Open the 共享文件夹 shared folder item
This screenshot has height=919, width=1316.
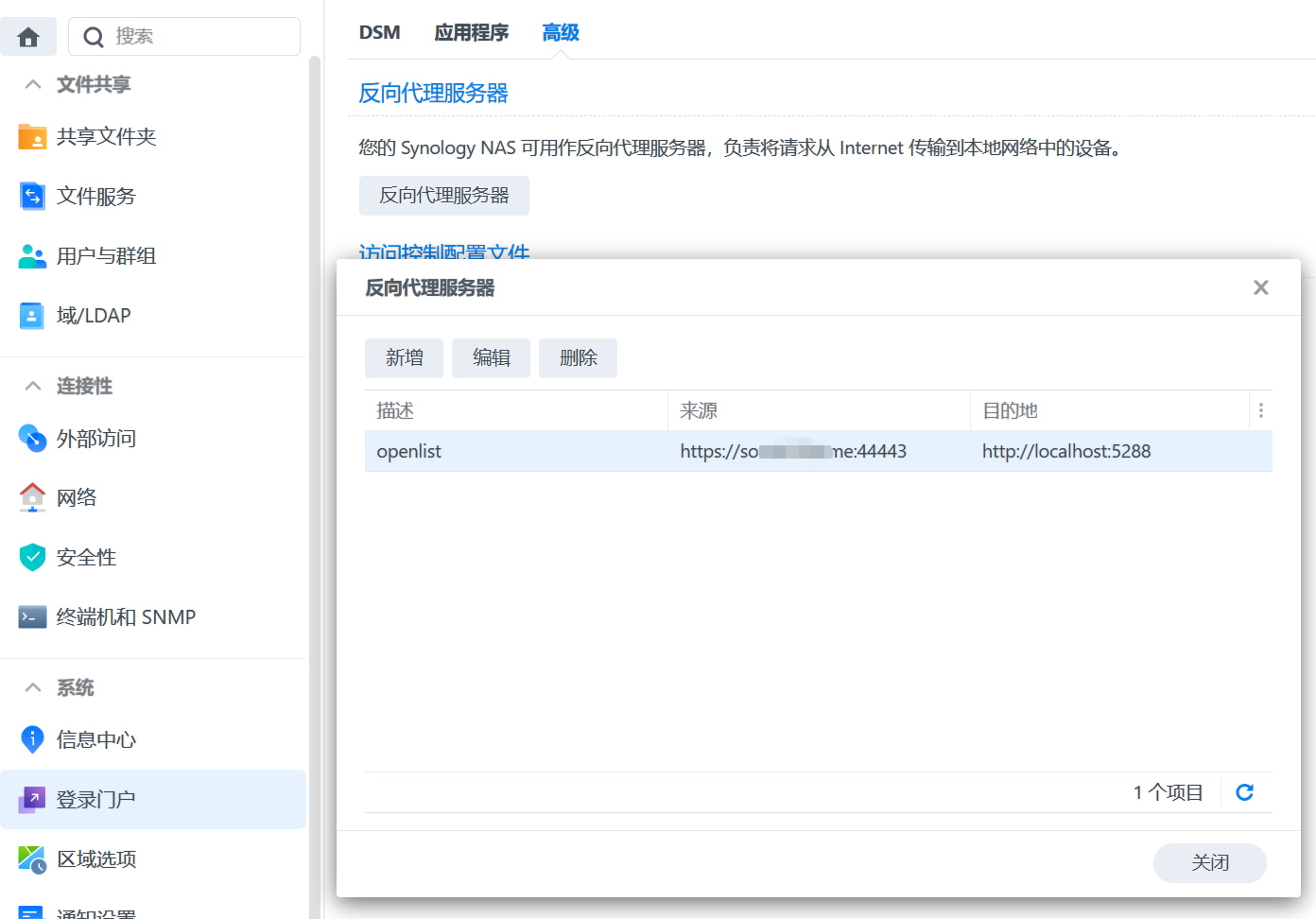tap(106, 137)
